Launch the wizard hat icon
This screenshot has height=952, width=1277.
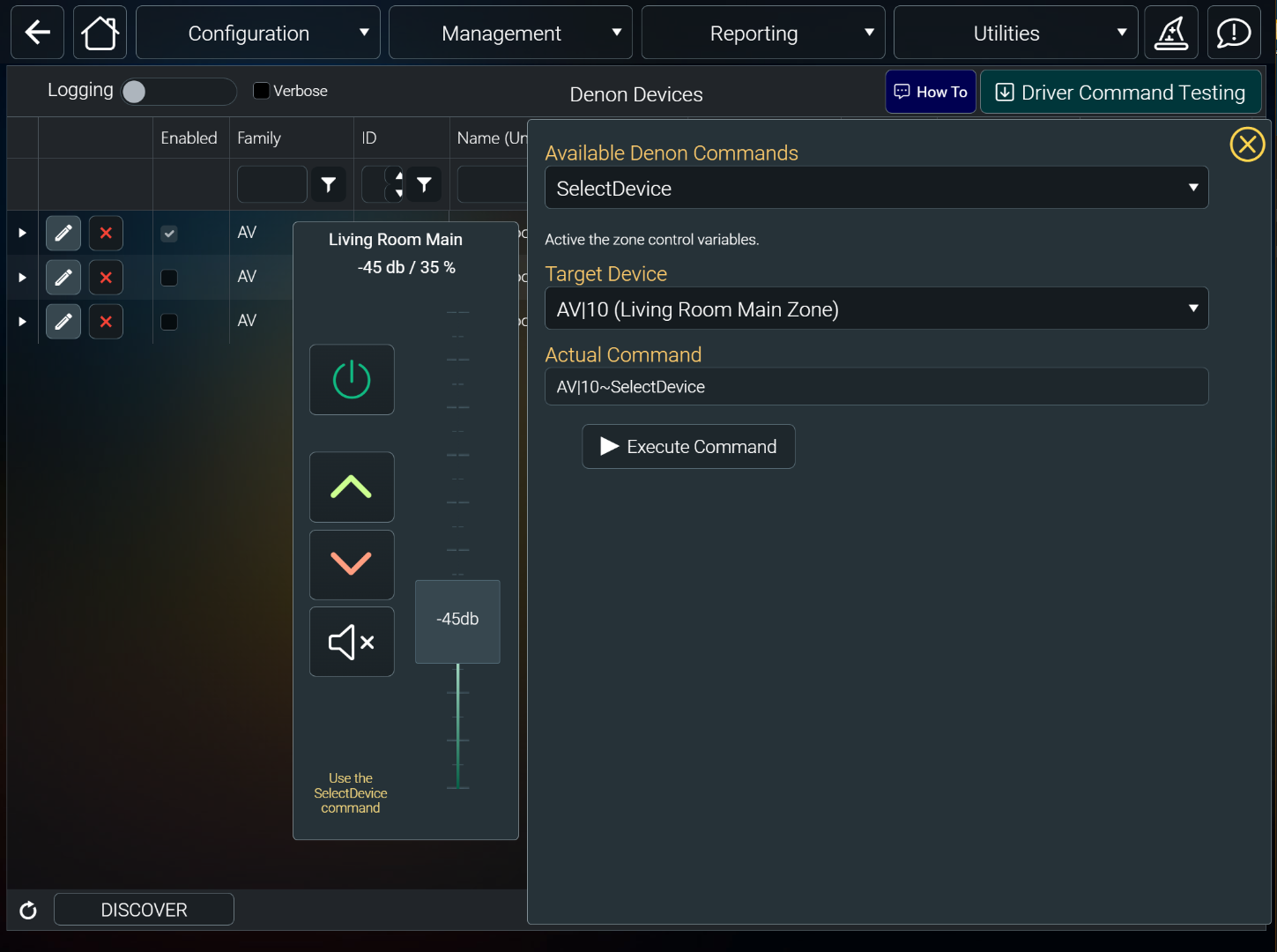pos(1171,33)
